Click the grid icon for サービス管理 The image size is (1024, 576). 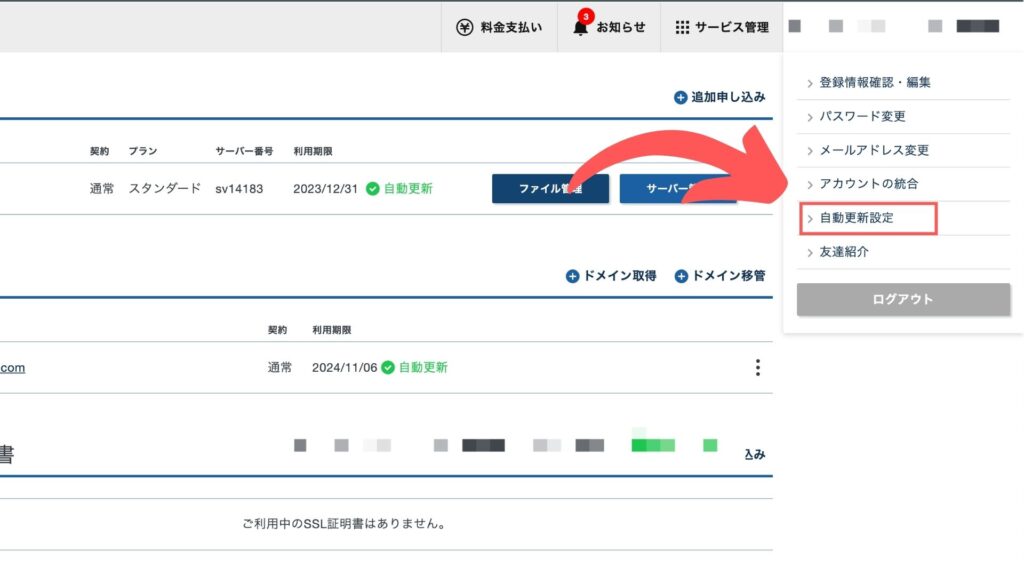coord(682,27)
